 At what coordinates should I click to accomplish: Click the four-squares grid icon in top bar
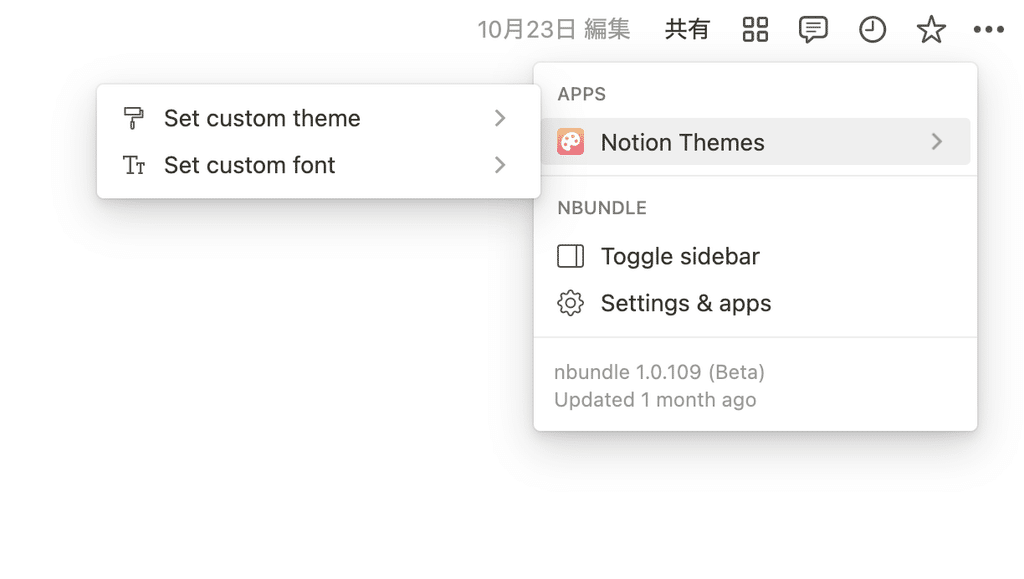pos(756,29)
